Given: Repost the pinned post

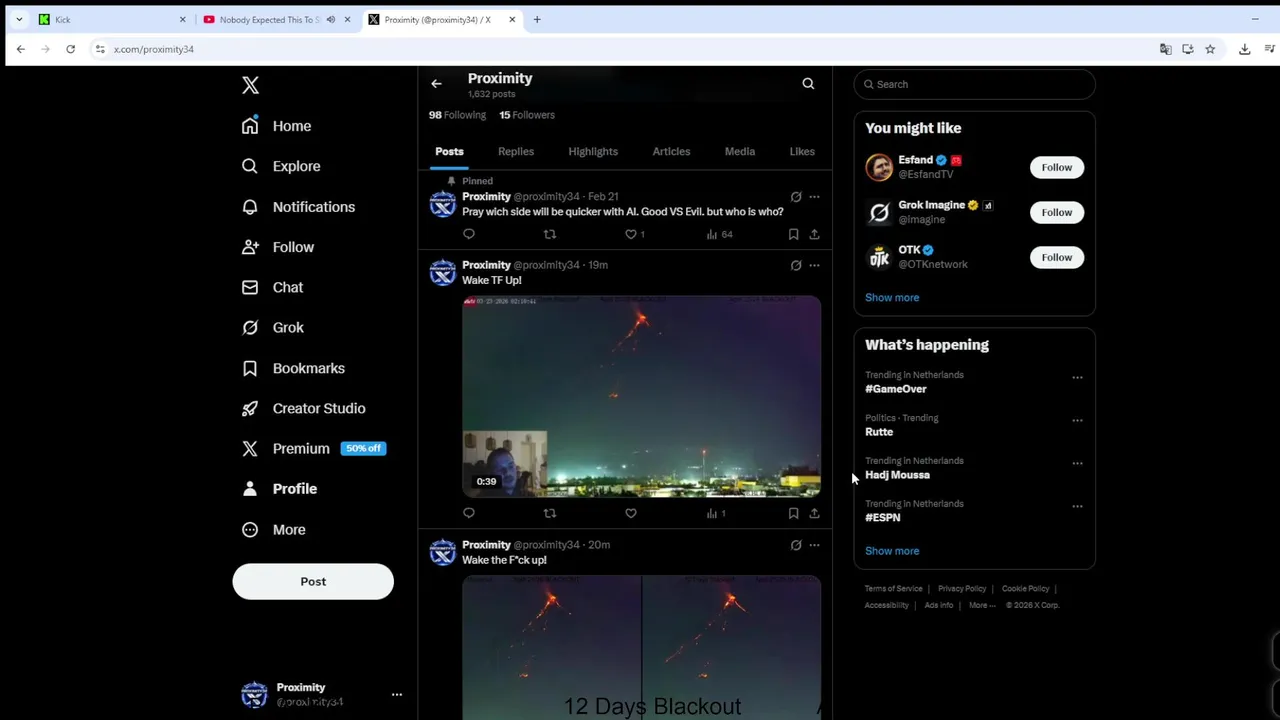Looking at the screenshot, I should [x=549, y=234].
